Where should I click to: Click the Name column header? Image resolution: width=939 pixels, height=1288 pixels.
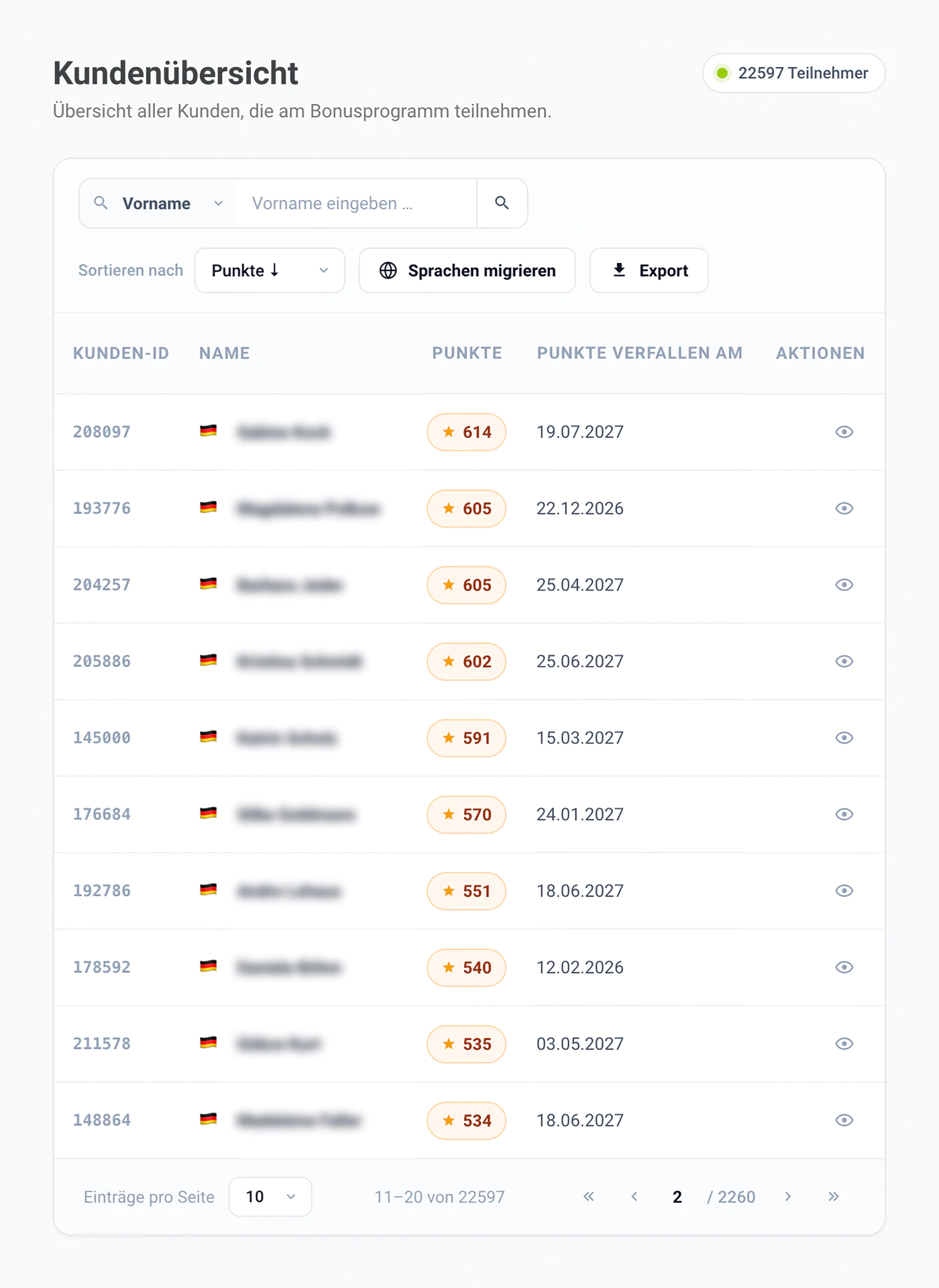tap(225, 354)
